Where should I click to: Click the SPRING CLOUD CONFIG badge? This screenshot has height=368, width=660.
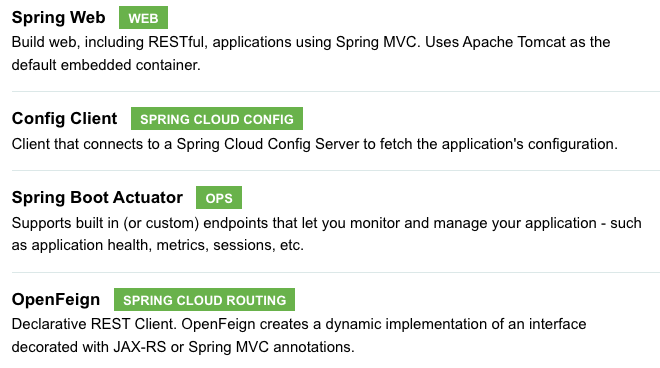[217, 119]
